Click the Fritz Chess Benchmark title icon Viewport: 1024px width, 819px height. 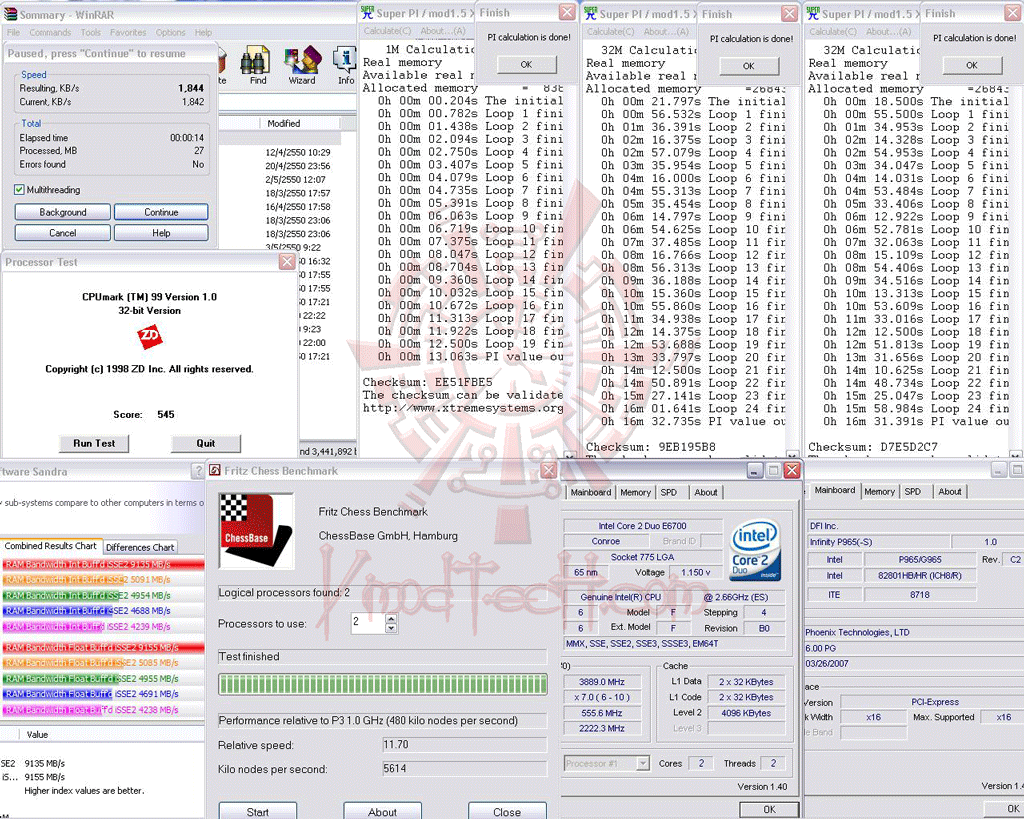coord(214,470)
